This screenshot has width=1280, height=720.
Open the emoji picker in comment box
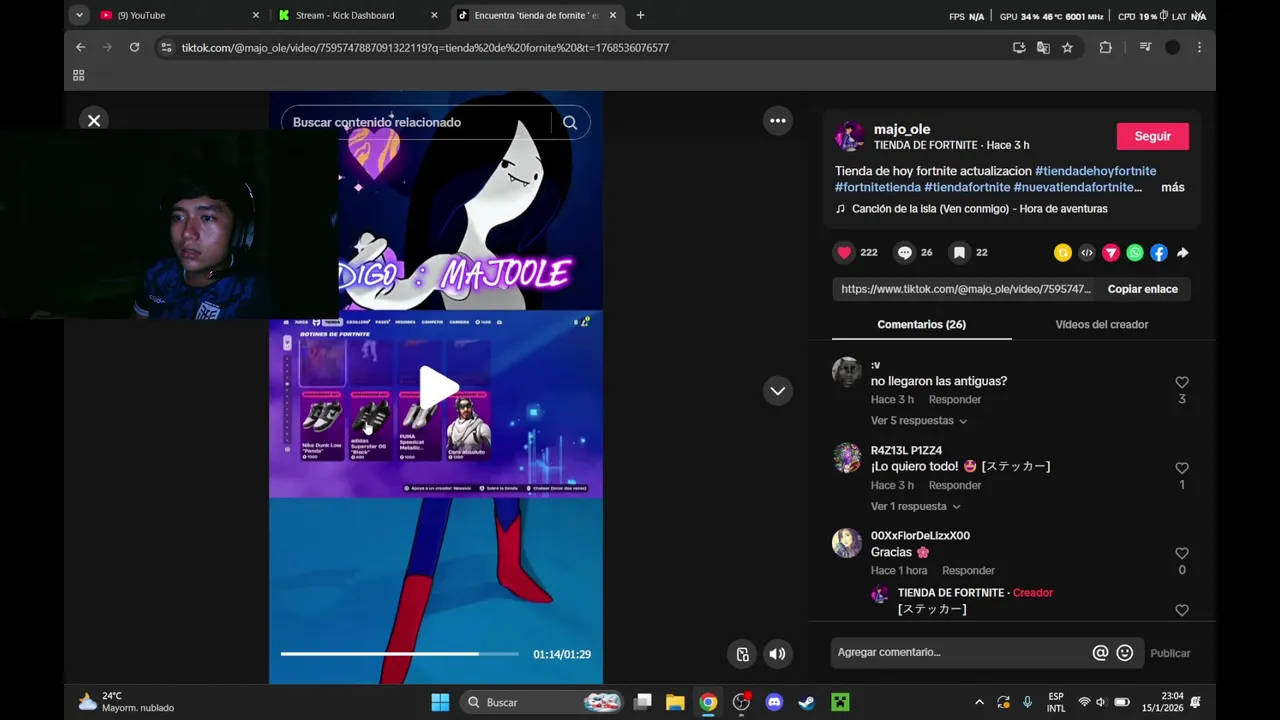point(1125,653)
